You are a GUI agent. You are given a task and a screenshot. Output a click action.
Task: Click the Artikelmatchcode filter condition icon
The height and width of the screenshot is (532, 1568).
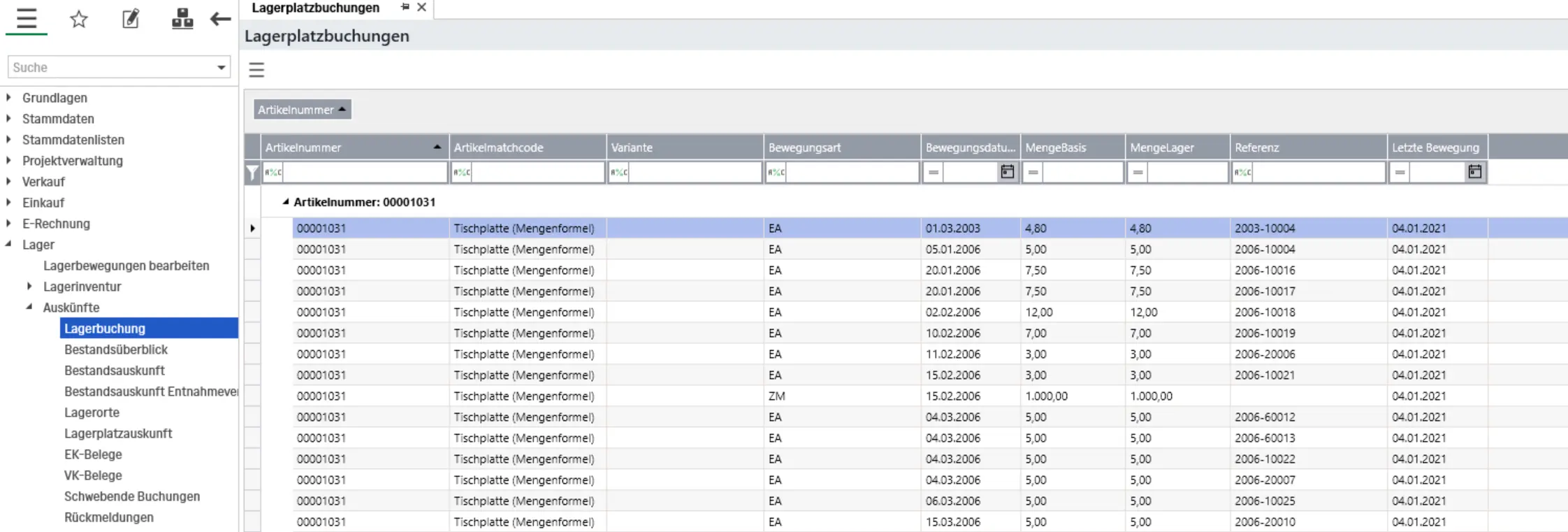pos(462,172)
